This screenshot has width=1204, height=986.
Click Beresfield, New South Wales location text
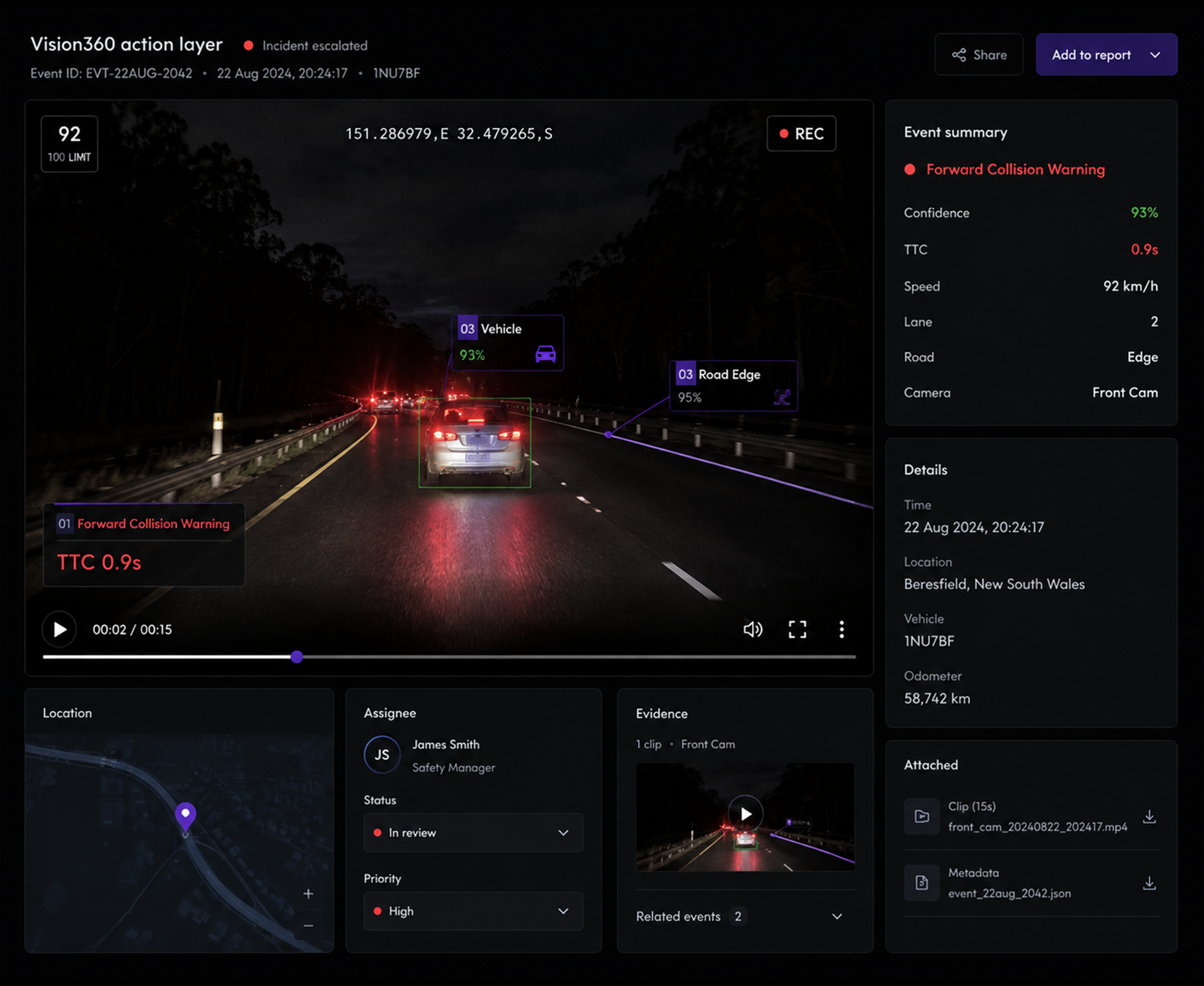coord(994,584)
